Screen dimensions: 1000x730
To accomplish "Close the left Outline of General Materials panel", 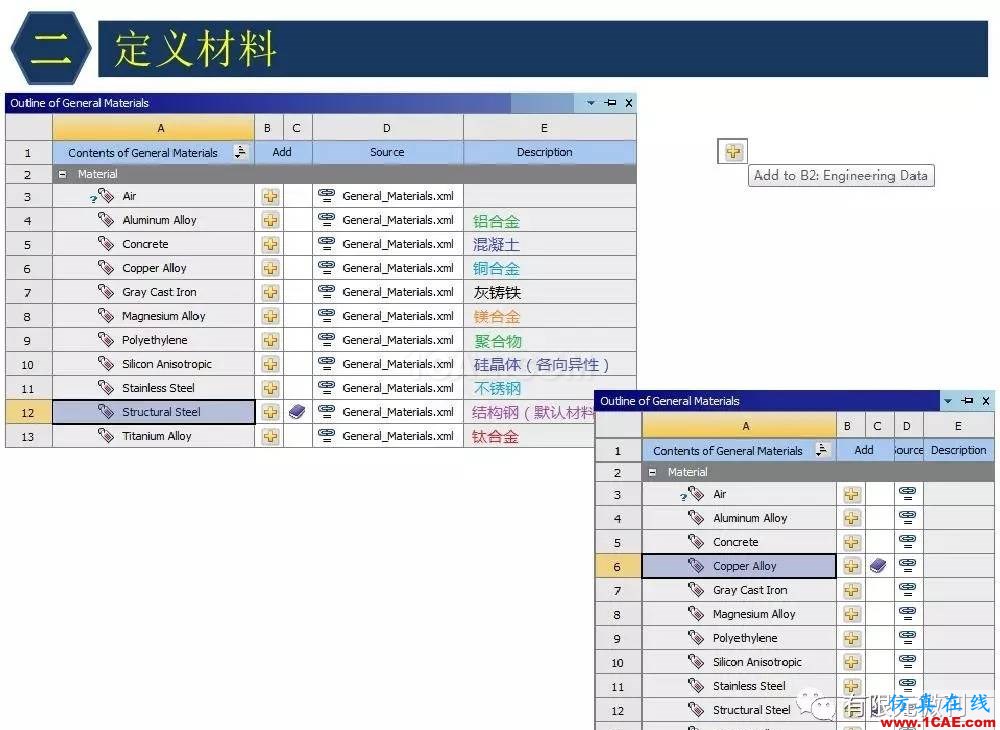I will pos(629,103).
